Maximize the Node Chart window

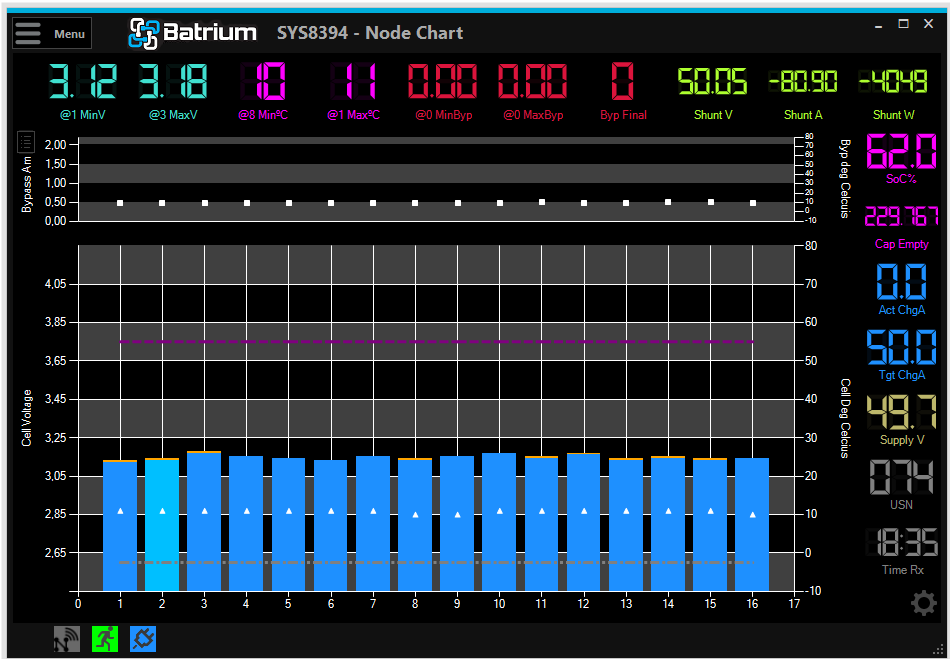[903, 24]
